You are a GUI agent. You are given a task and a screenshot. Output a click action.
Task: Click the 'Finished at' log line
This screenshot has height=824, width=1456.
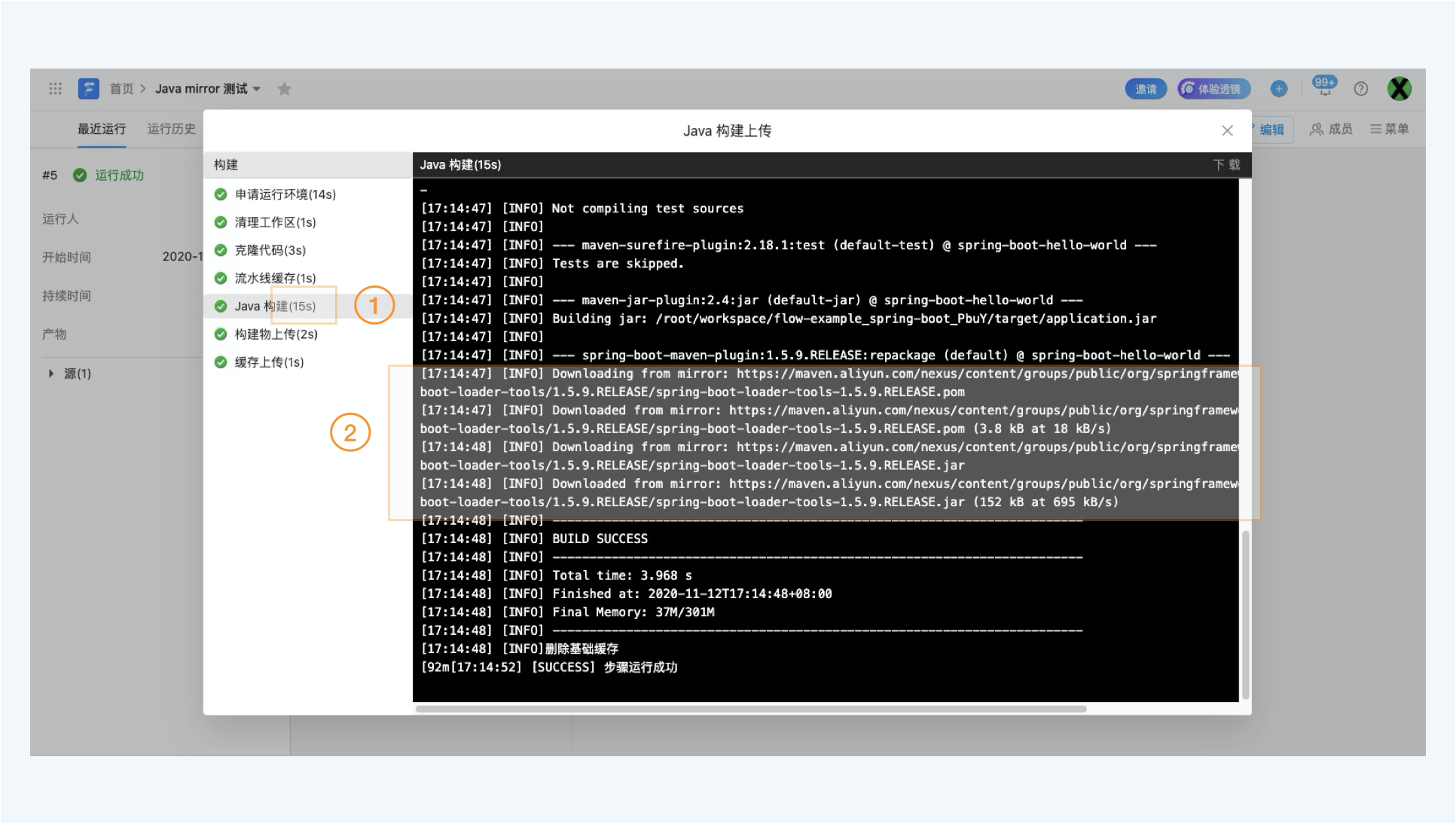(626, 594)
